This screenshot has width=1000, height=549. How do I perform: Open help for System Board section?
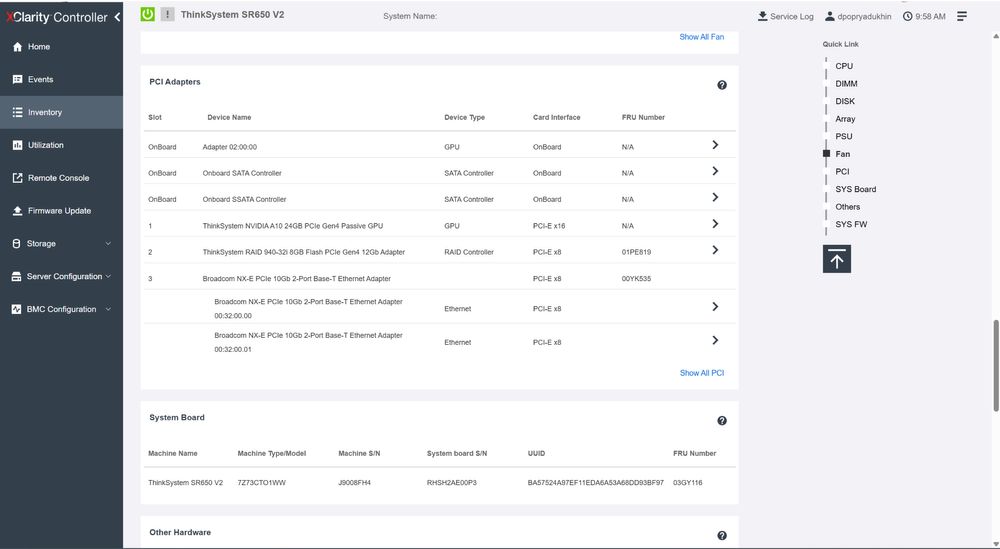pos(722,421)
